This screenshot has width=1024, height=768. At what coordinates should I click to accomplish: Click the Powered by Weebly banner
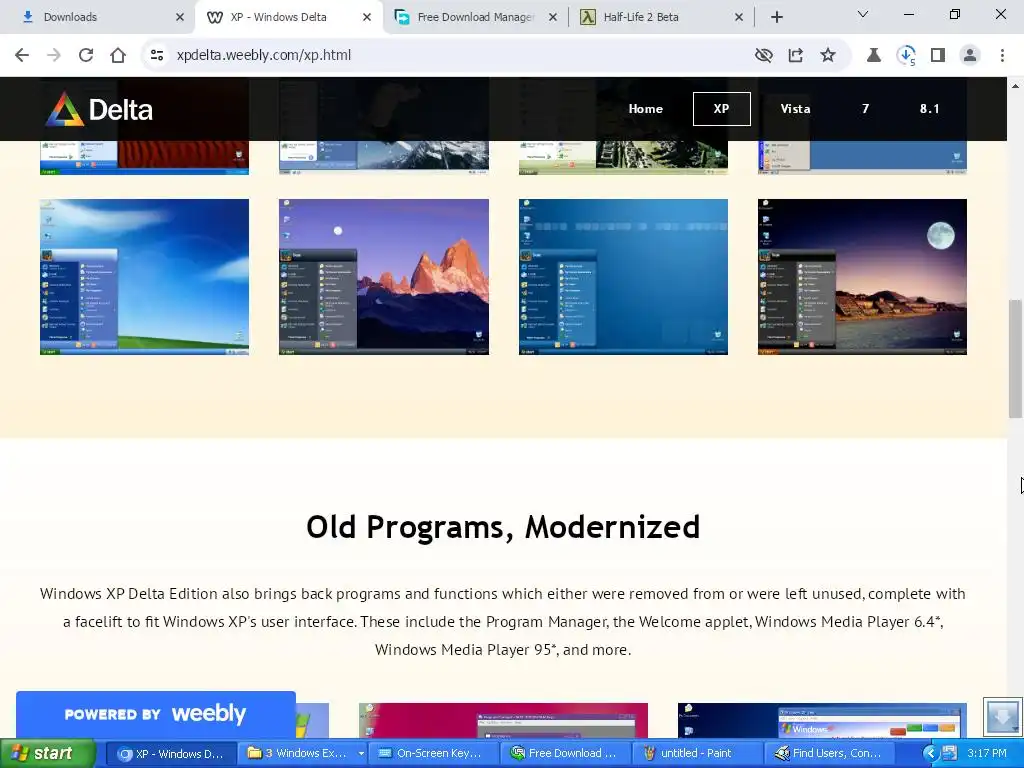coord(155,714)
